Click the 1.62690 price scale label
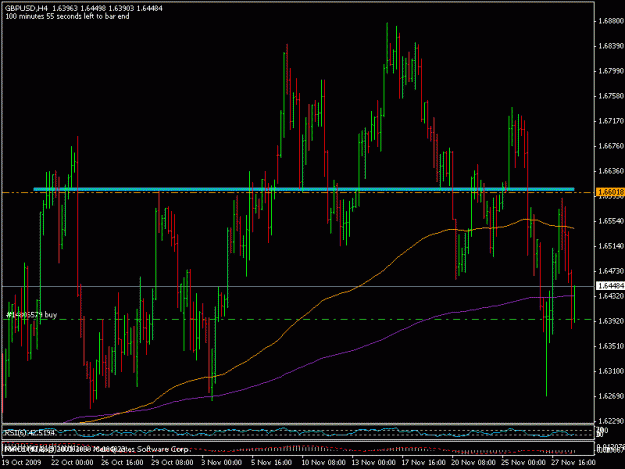The height and width of the screenshot is (469, 625). (611, 396)
